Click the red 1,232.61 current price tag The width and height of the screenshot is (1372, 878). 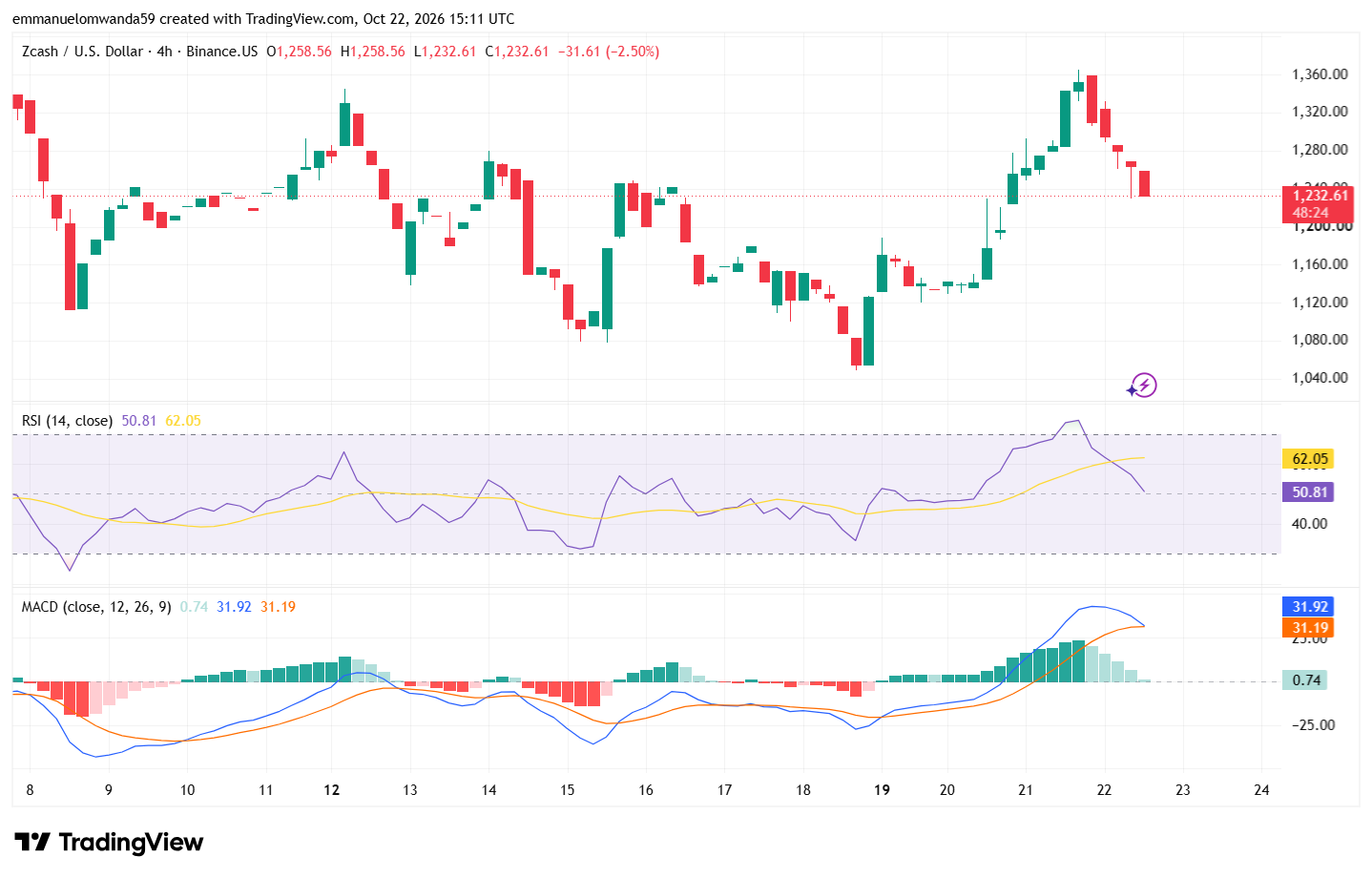point(1321,196)
